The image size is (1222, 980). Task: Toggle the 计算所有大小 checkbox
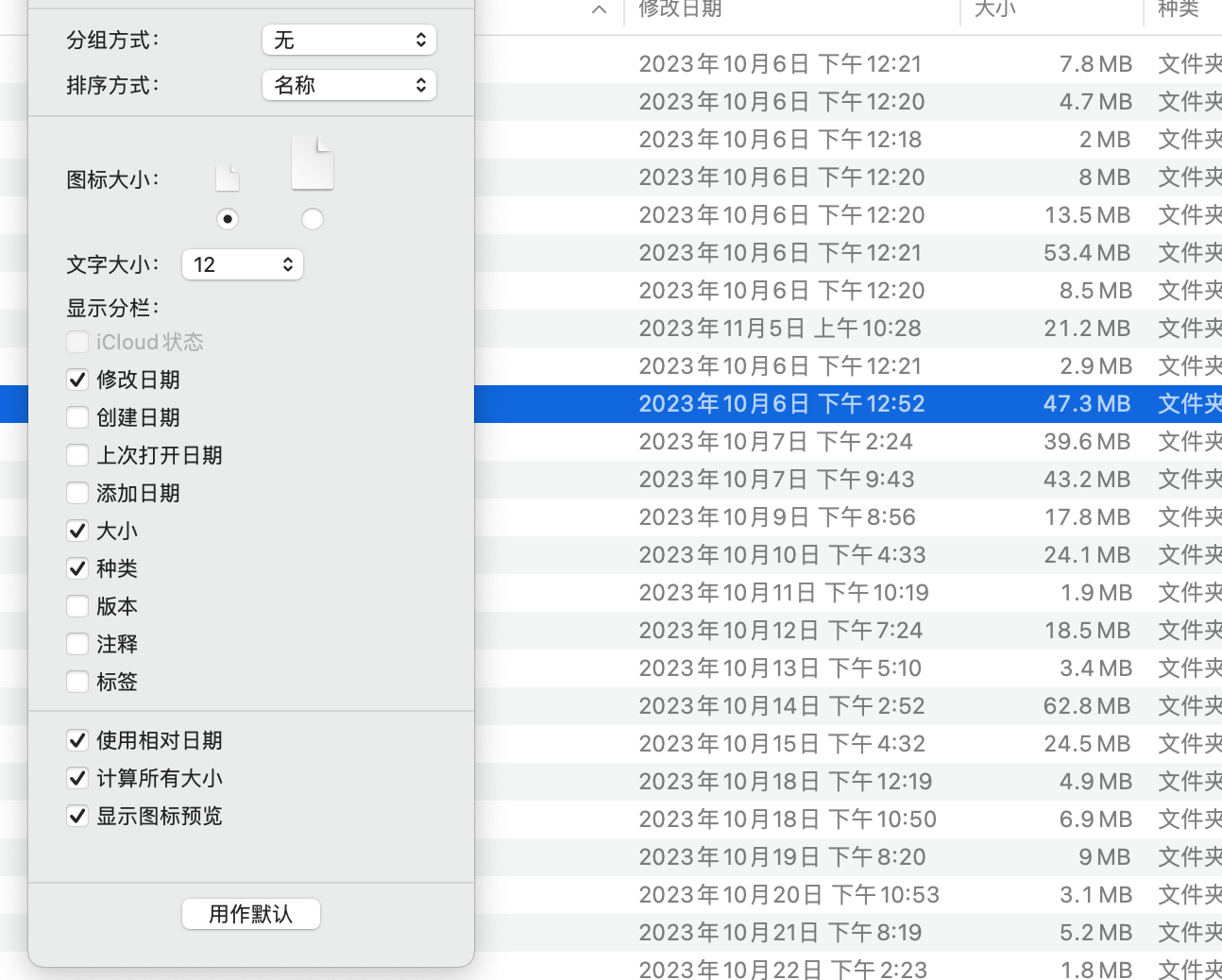(77, 778)
